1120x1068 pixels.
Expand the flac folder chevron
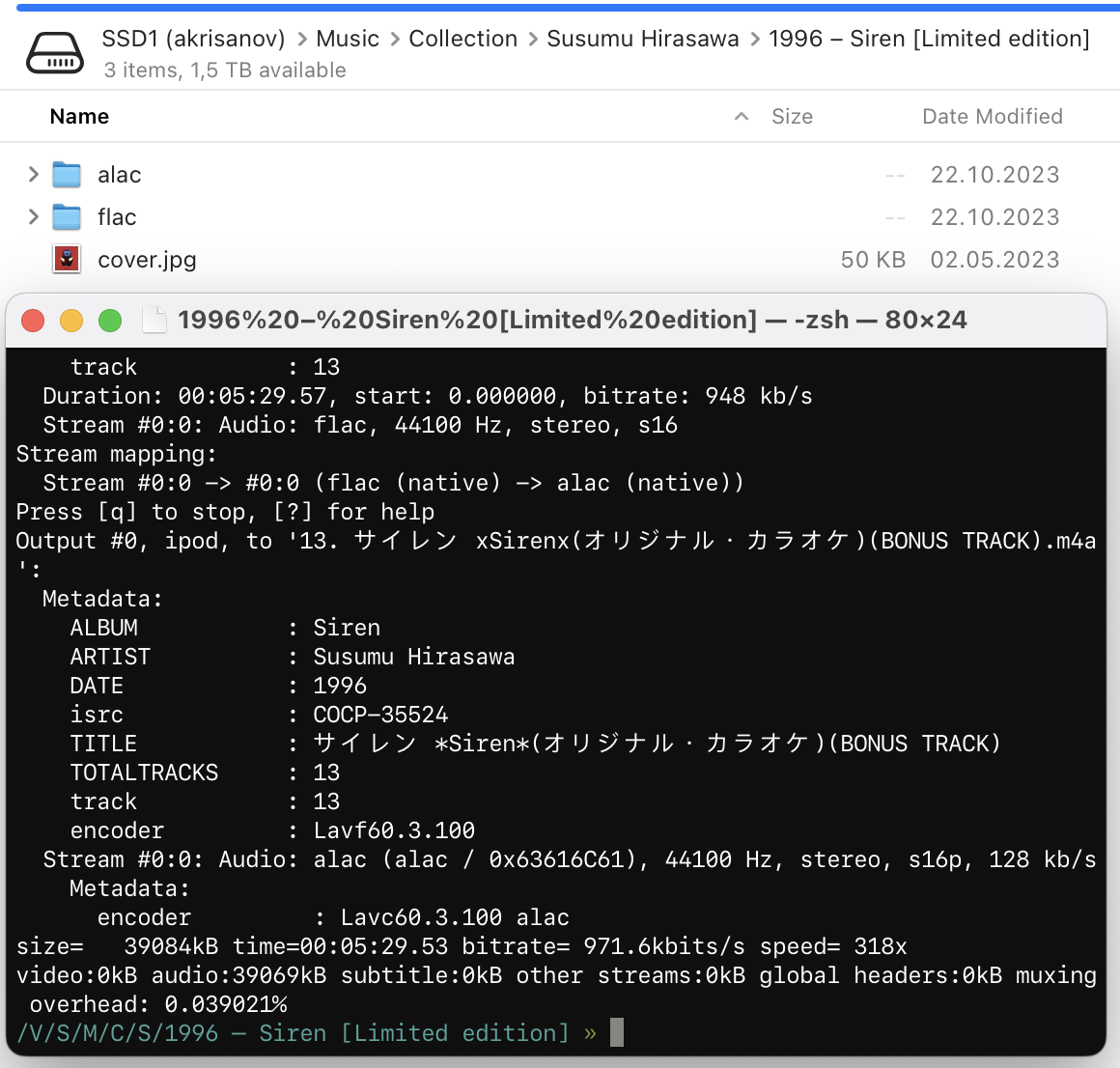(33, 217)
